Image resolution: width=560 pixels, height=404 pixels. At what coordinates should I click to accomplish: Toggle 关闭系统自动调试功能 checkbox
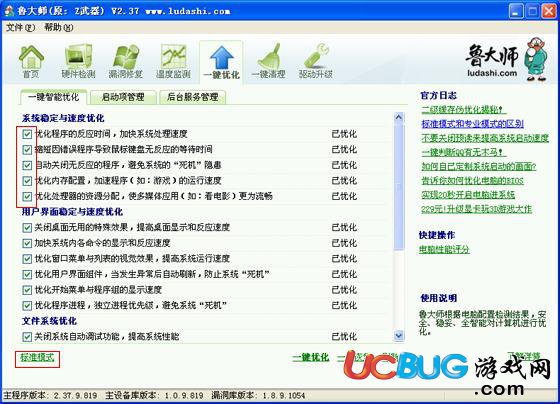click(x=27, y=336)
